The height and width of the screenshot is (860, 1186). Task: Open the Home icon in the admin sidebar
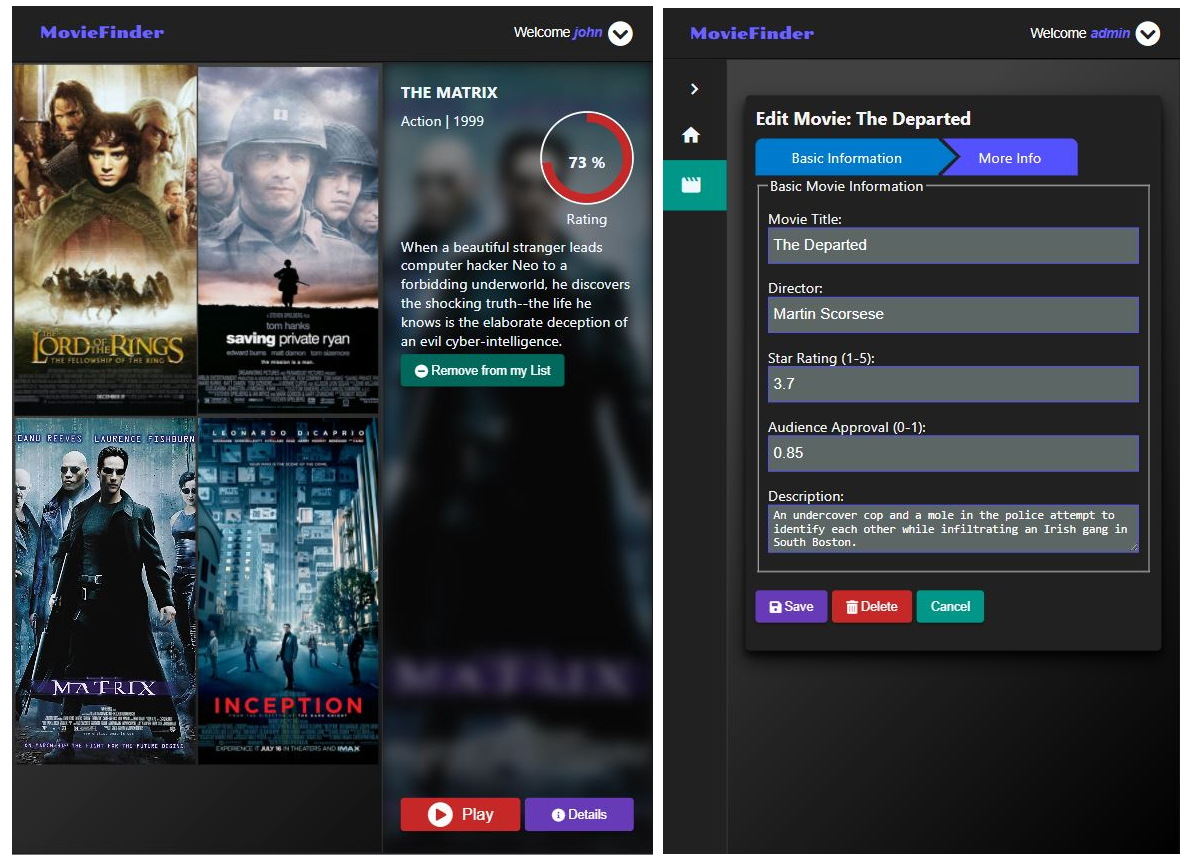click(694, 135)
